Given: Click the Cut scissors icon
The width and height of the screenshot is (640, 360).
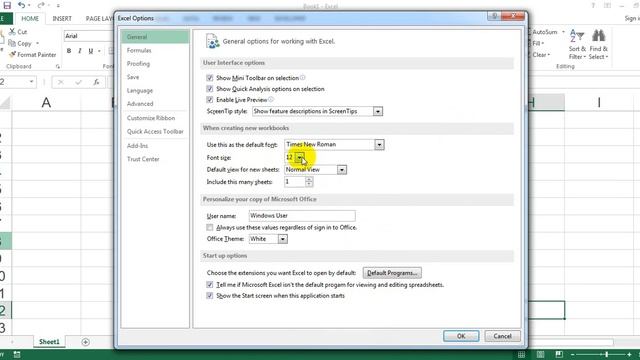Looking at the screenshot, I should coord(13,31).
